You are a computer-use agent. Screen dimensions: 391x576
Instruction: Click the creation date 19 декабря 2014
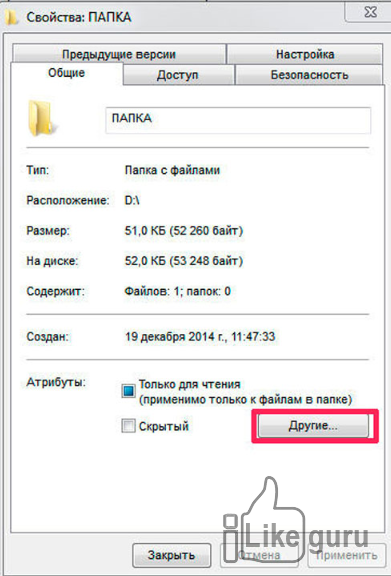click(x=200, y=337)
